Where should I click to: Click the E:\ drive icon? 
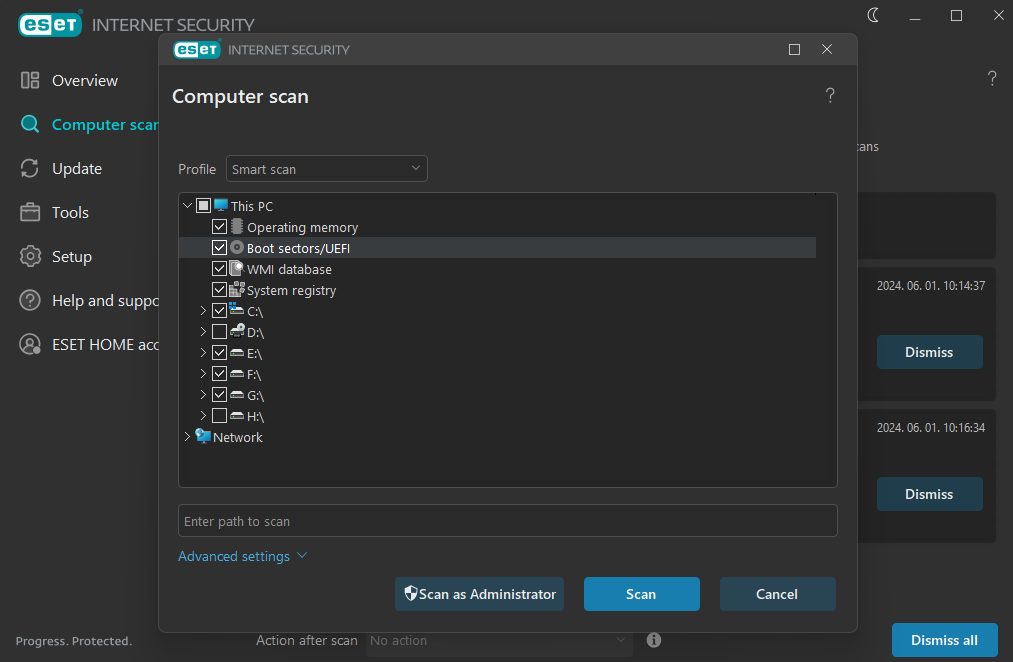coord(237,353)
